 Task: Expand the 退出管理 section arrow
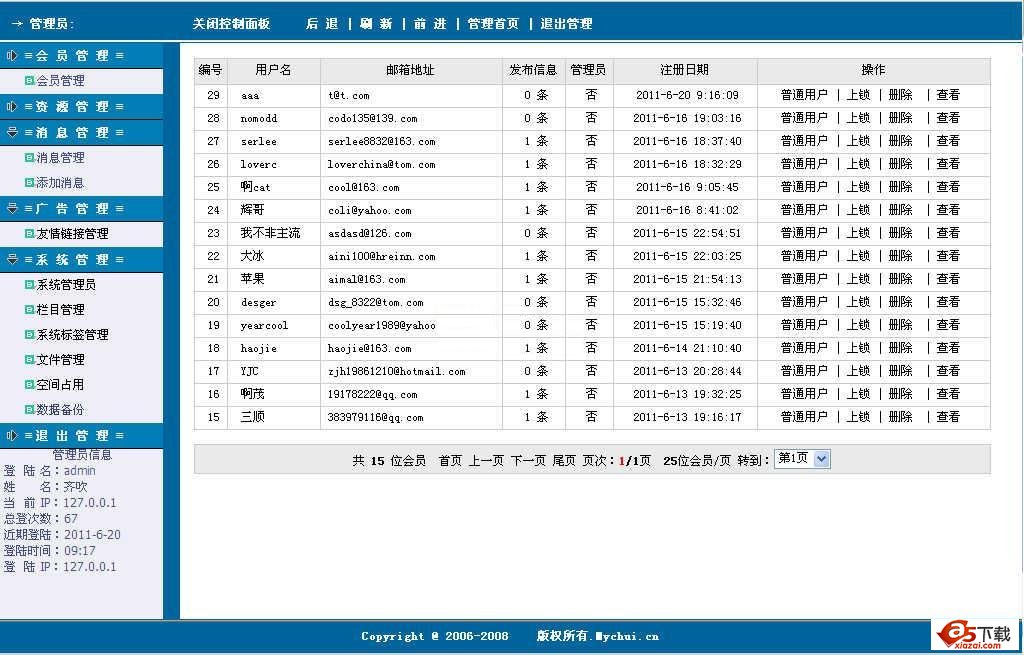[x=12, y=436]
